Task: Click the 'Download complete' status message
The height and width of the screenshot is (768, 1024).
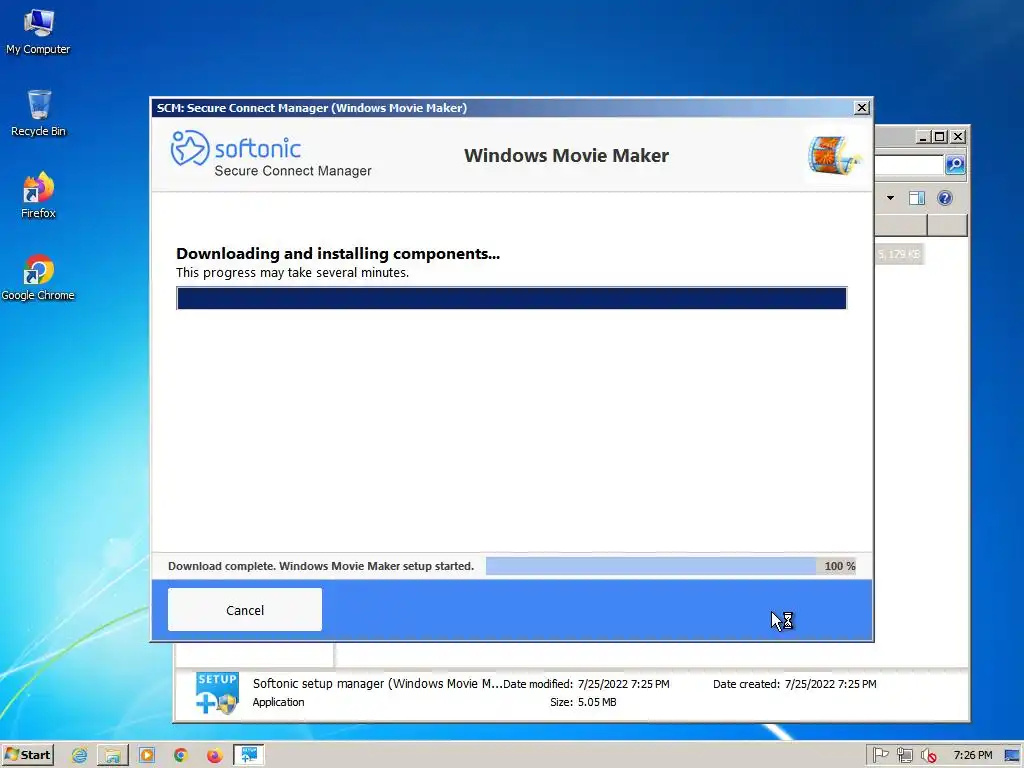Action: (321, 566)
